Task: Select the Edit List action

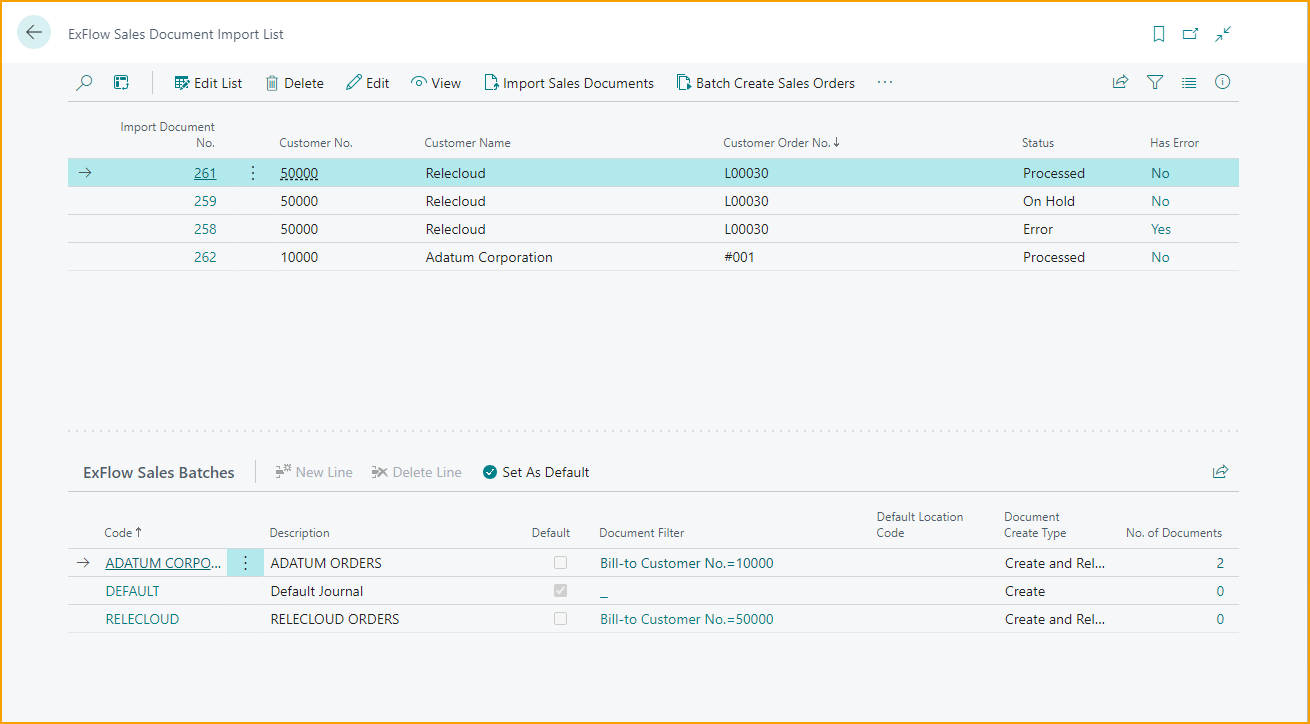Action: point(208,82)
